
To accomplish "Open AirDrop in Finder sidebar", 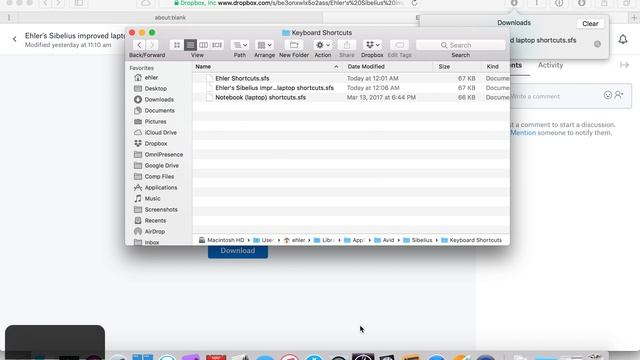I will (154, 232).
